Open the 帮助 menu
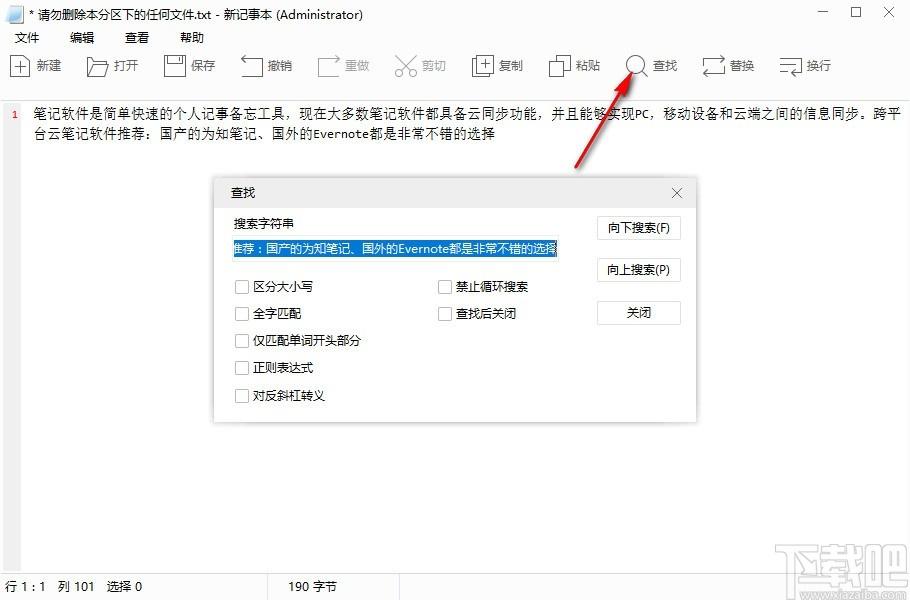910x600 pixels. click(192, 38)
